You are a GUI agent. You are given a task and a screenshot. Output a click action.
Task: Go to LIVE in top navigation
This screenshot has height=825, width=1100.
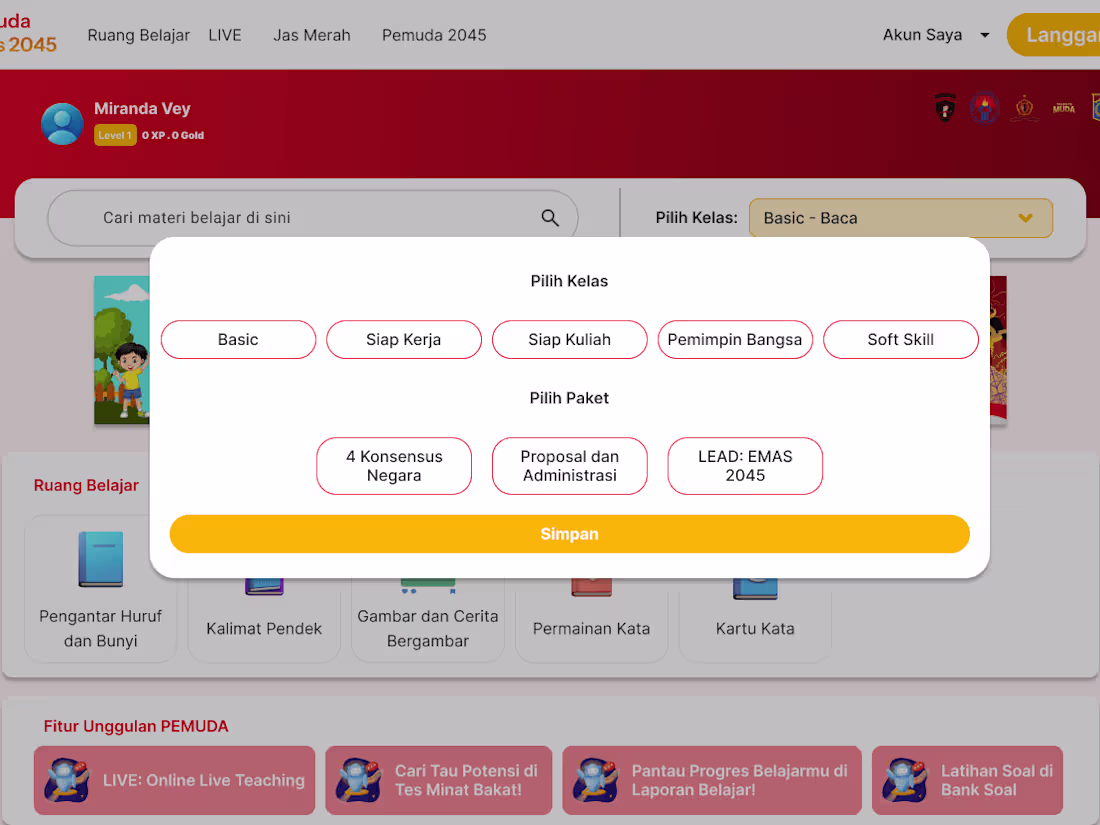(x=225, y=35)
